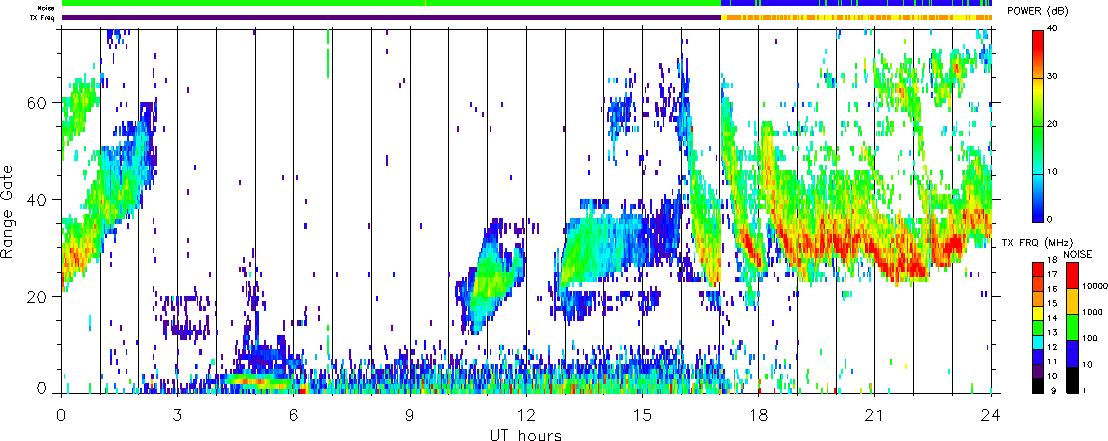Screen dimensions: 1108x441
Task: Pick the green swatch in the NOISE legend
Action: tap(1073, 327)
